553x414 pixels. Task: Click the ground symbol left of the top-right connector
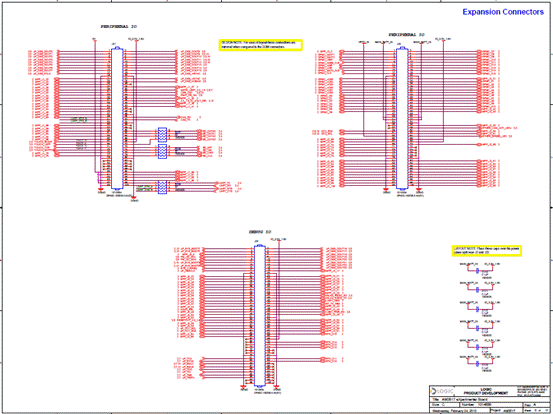386,190
